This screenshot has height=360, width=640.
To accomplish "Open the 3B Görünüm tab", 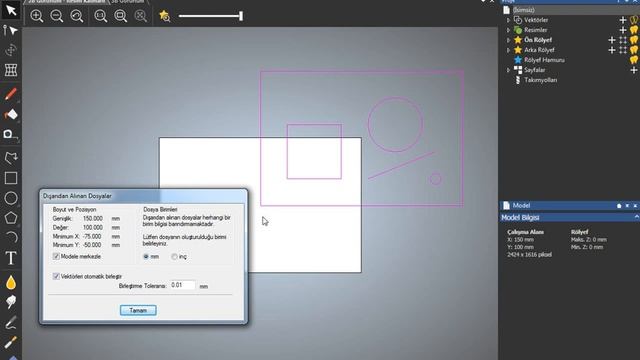I will [x=128, y=2].
